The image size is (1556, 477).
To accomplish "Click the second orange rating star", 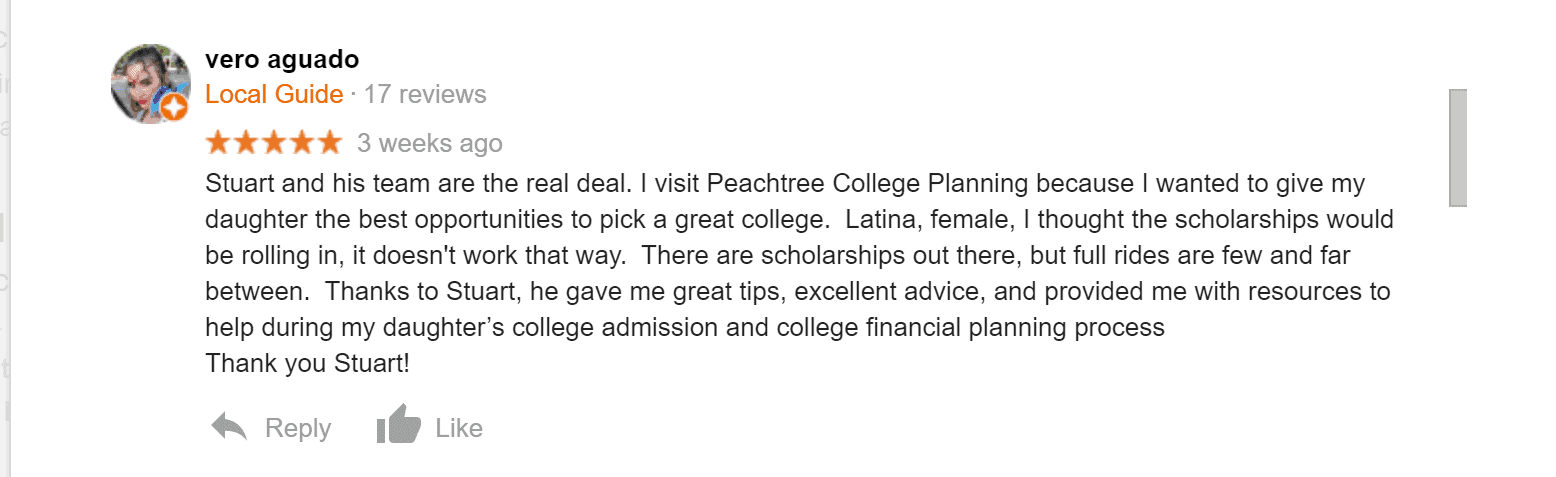I will 246,143.
